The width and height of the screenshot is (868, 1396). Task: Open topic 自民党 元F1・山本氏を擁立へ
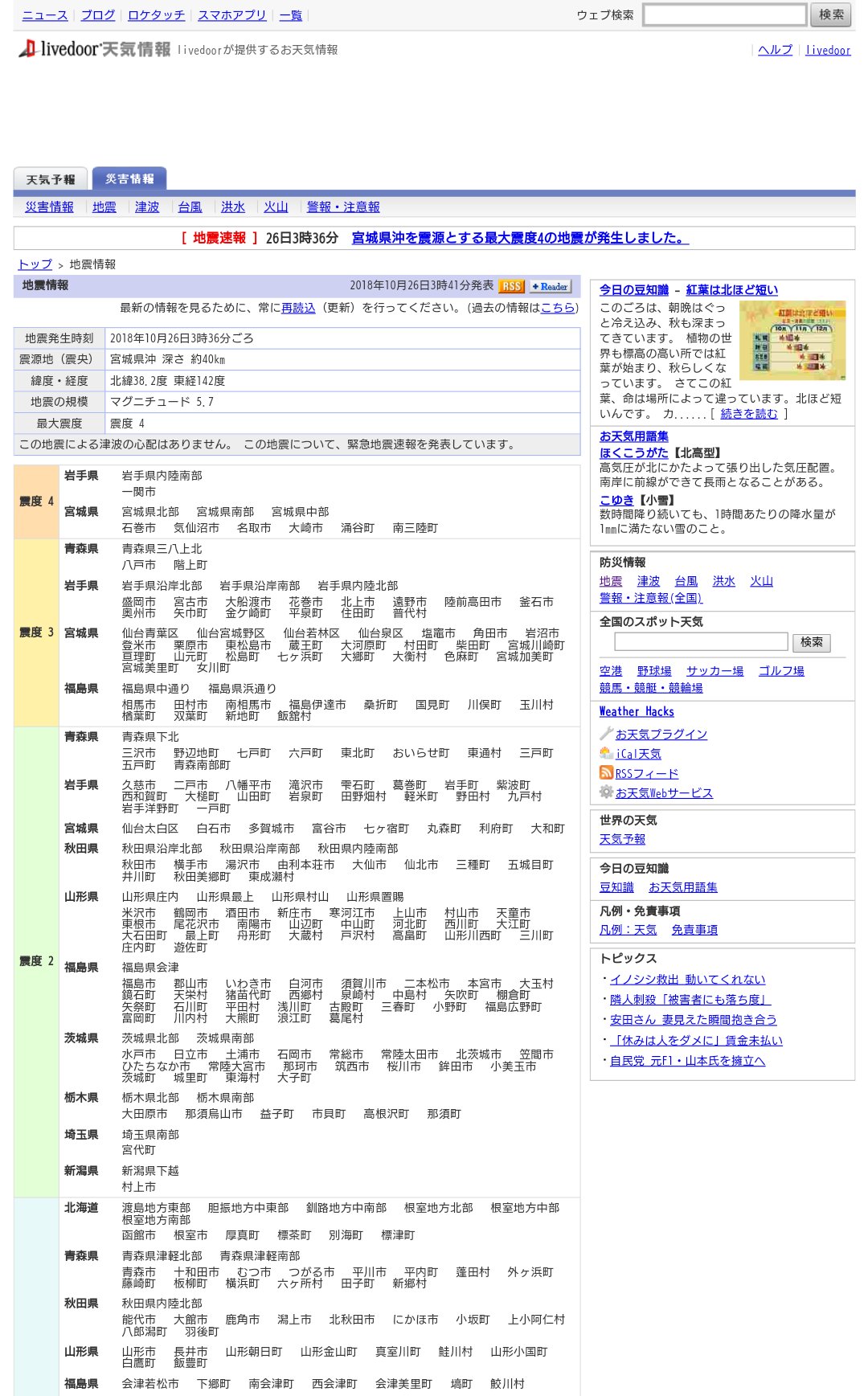pos(687,1061)
